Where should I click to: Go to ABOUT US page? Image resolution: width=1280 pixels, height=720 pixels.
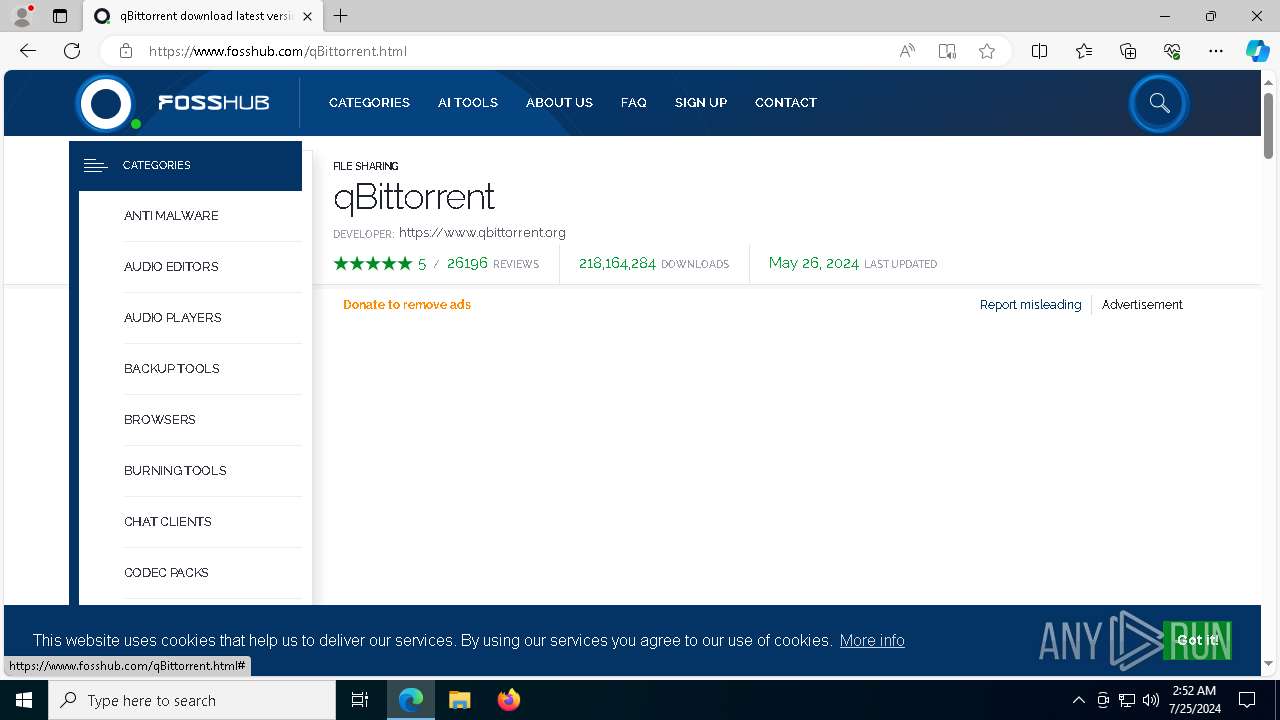(x=559, y=103)
